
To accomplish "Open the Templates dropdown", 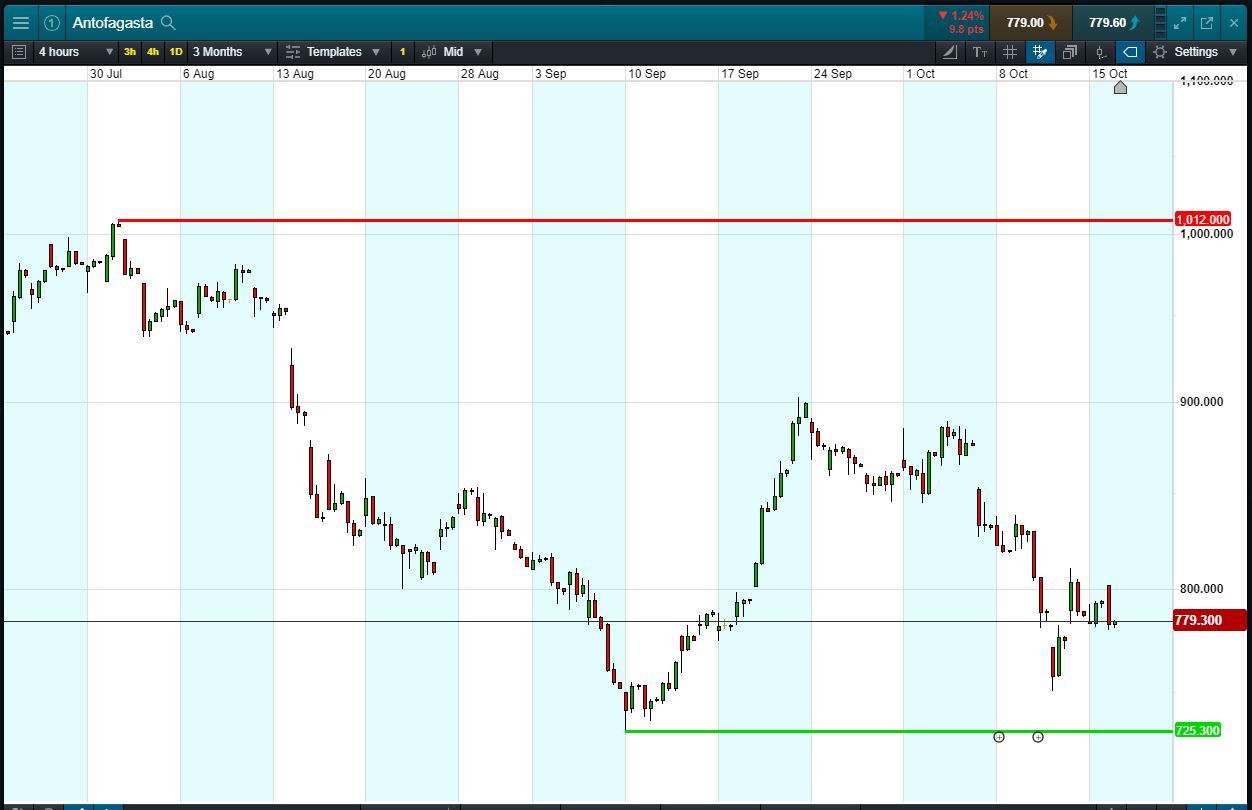I will point(343,52).
